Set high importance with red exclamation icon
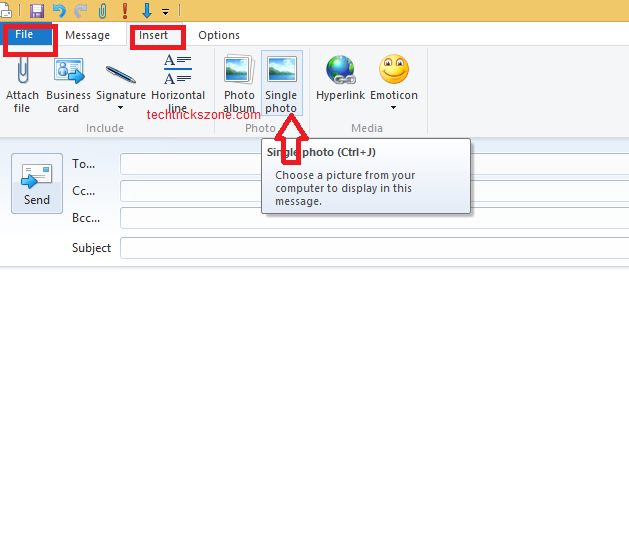This screenshot has height=542, width=629. point(125,11)
